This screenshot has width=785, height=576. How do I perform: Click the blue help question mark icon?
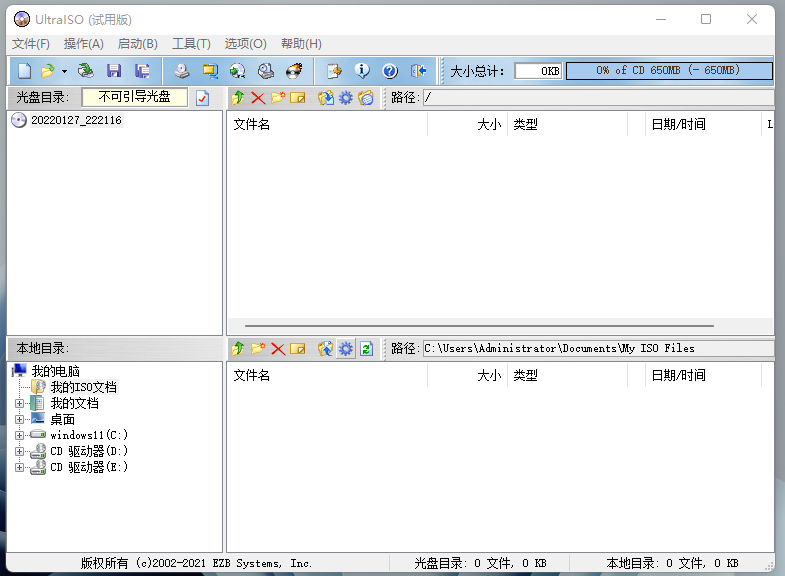click(x=390, y=71)
